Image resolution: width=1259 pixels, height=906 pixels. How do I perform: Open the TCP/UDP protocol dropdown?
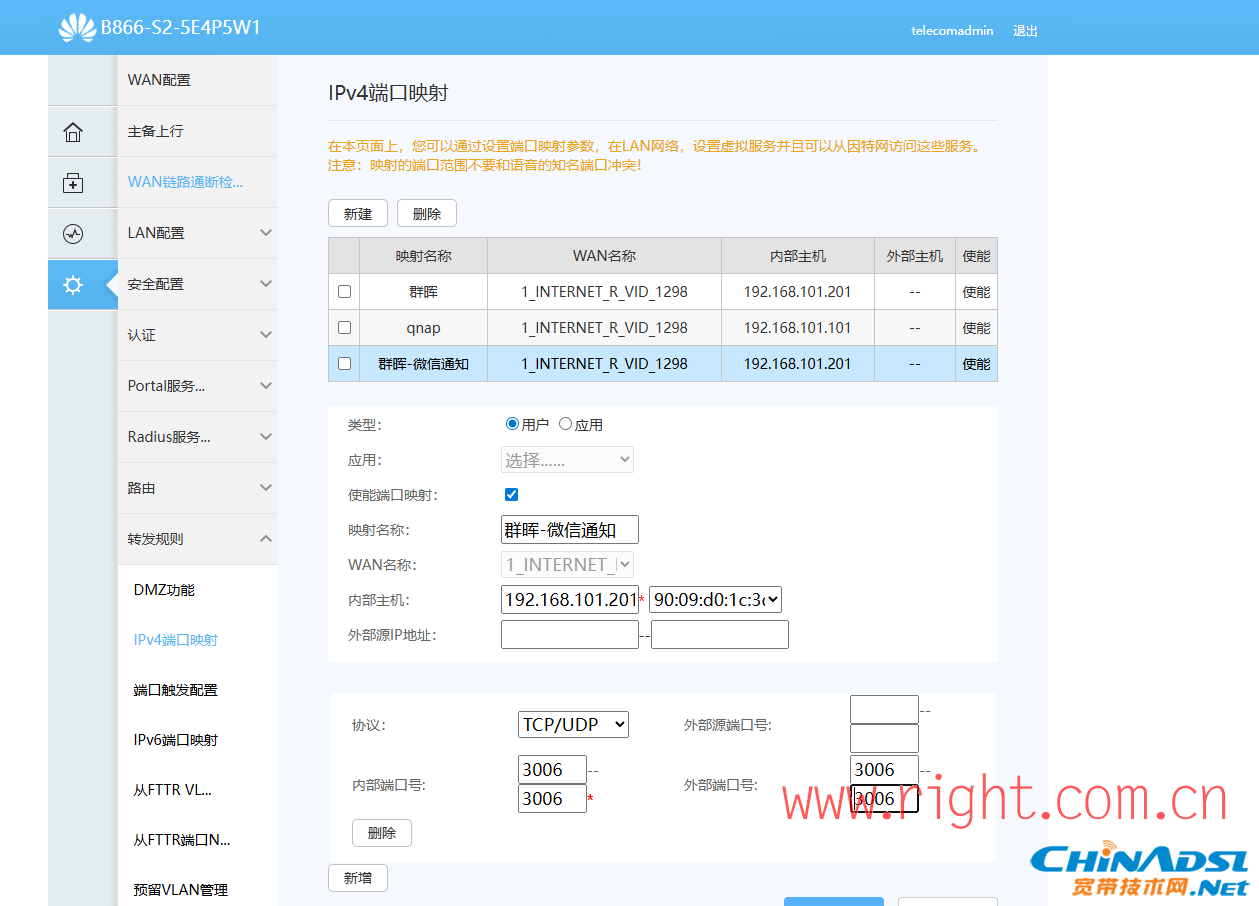tap(574, 725)
